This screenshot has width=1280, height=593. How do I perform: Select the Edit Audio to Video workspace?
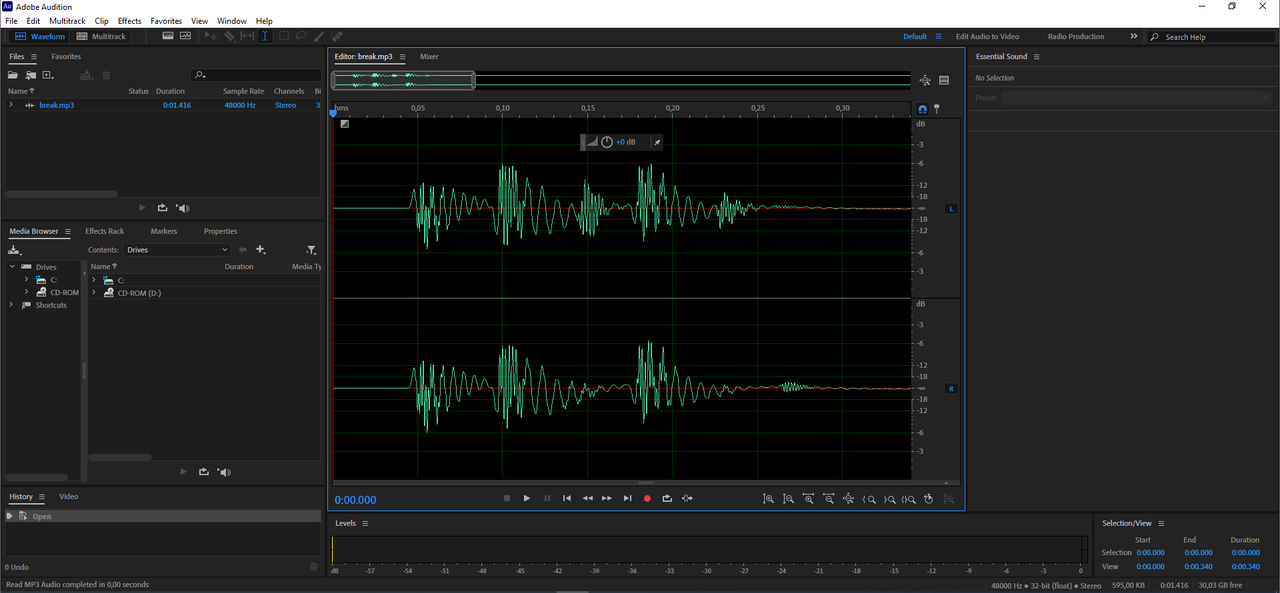(x=987, y=36)
